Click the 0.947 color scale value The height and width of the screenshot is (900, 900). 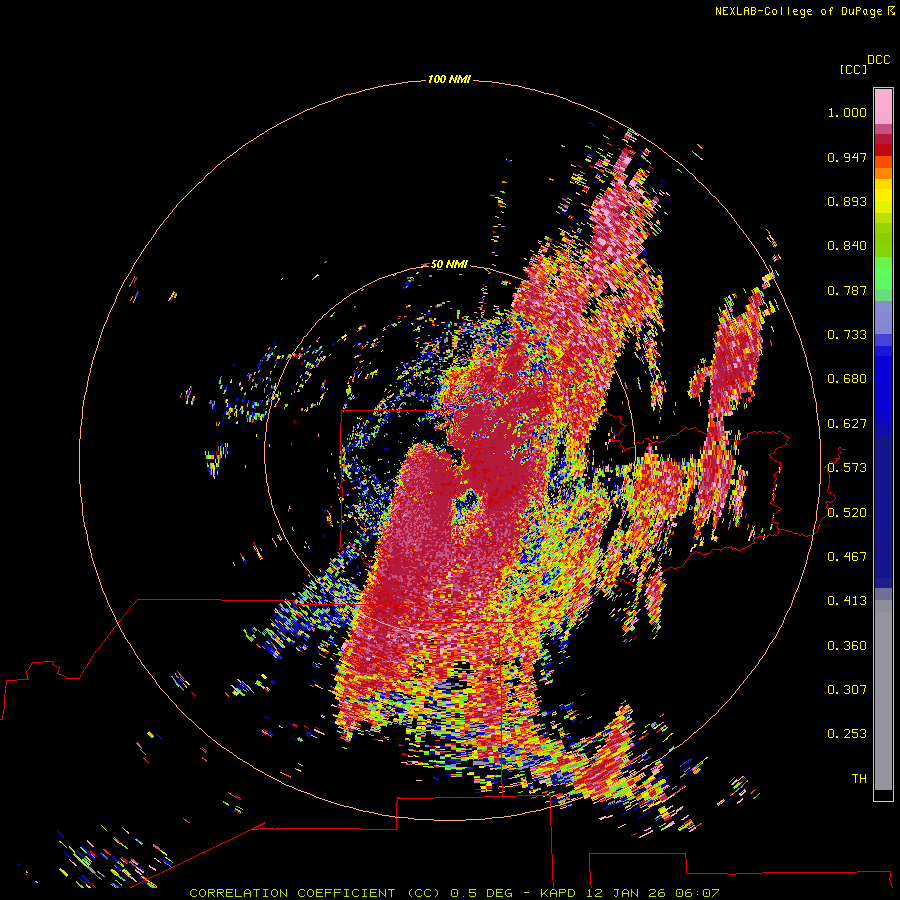(847, 157)
